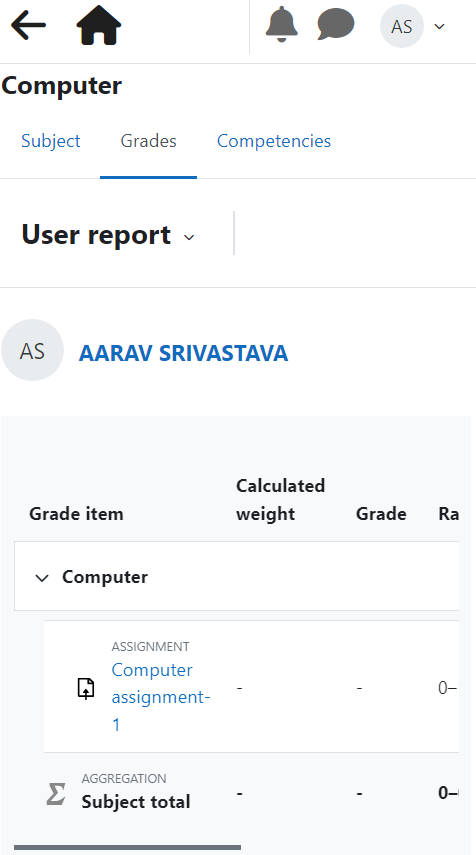Click the sigma aggregation icon

(56, 794)
